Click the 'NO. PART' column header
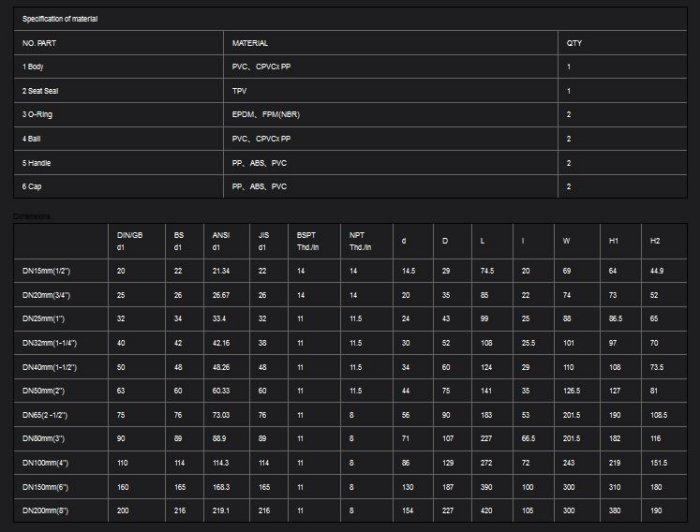This screenshot has height=532, width=700. 40,43
